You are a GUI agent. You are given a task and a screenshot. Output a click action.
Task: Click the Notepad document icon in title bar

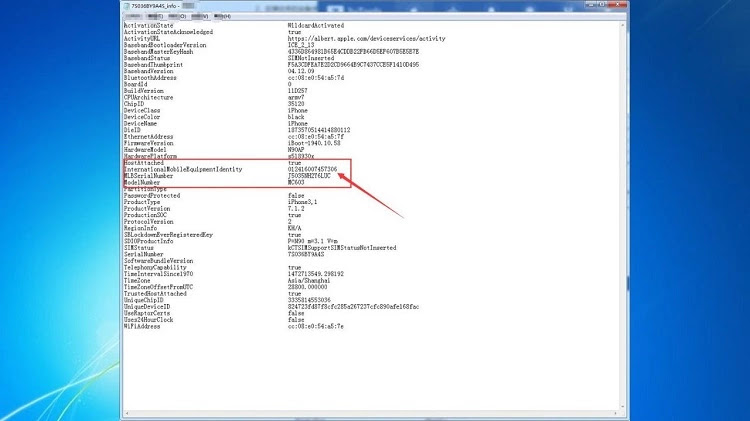coord(127,6)
